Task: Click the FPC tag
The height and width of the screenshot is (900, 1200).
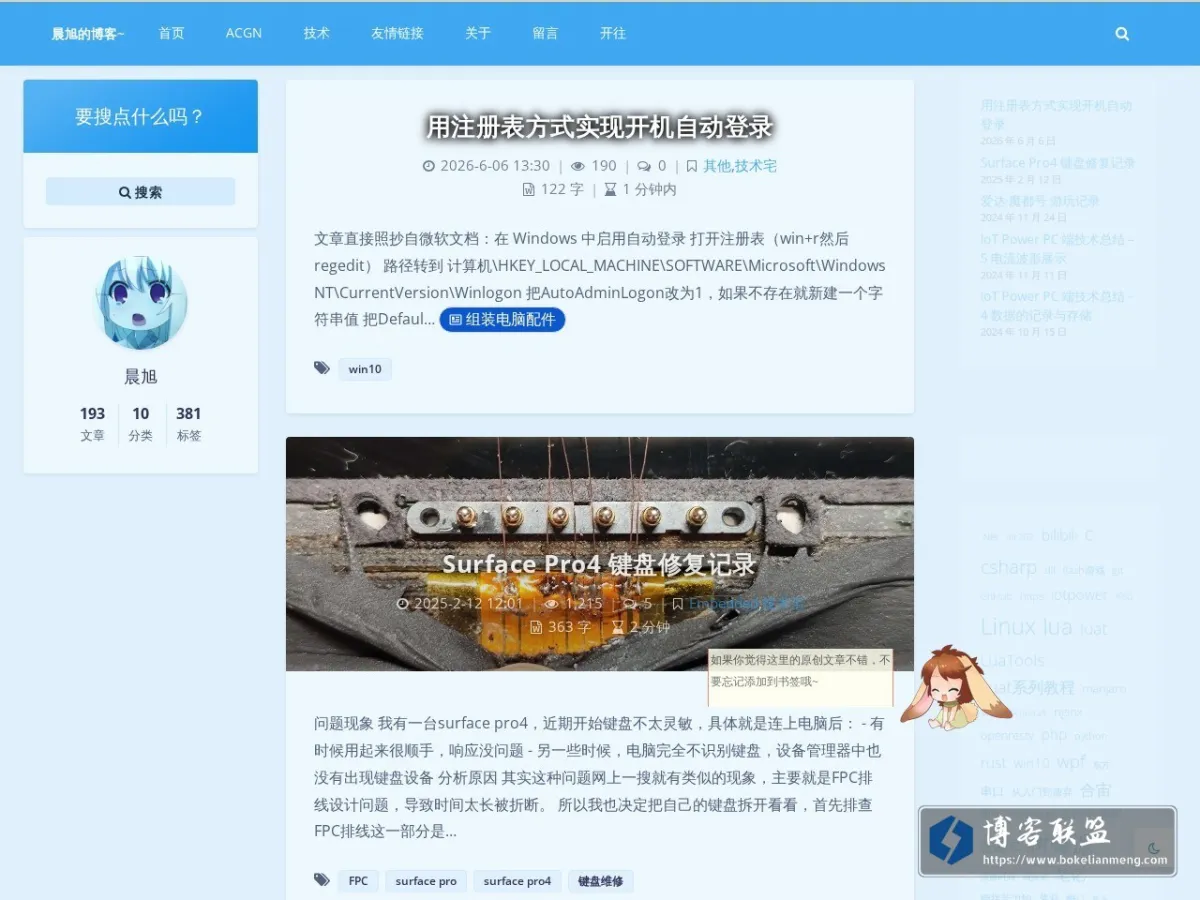Action: click(358, 881)
